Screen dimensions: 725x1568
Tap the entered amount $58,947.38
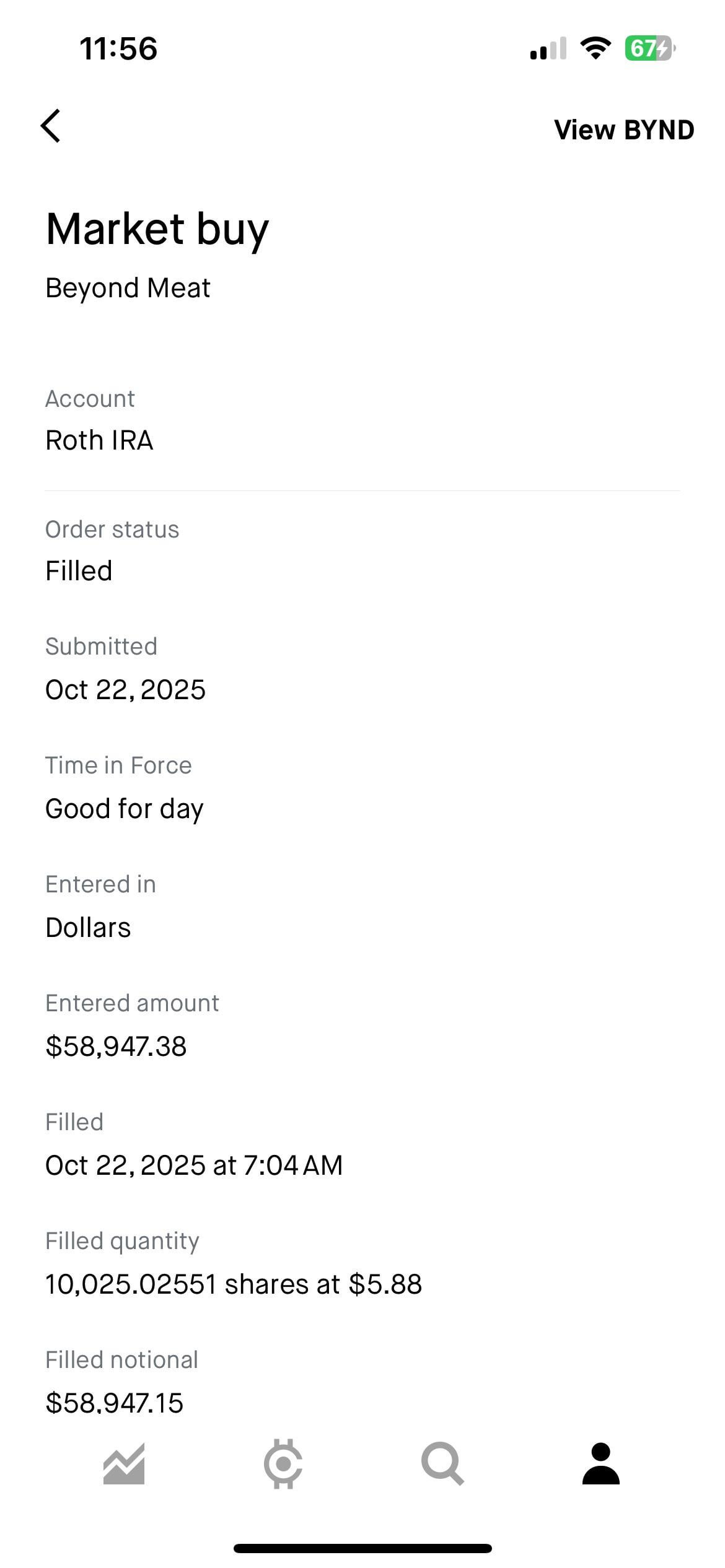(x=116, y=1047)
